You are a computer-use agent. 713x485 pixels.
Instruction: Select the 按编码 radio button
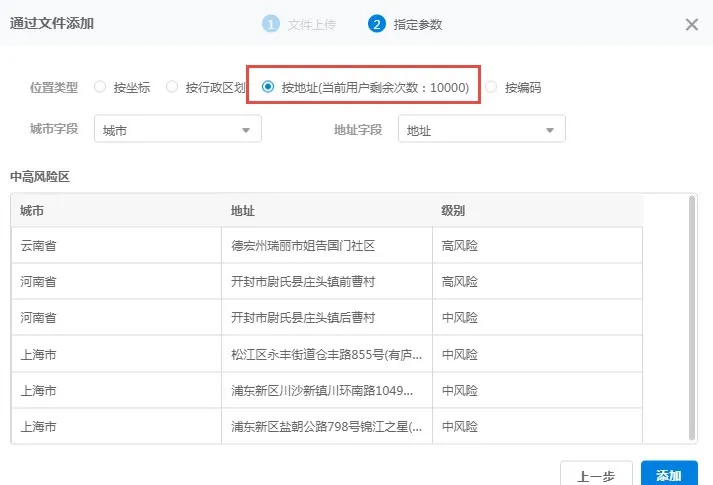(491, 87)
